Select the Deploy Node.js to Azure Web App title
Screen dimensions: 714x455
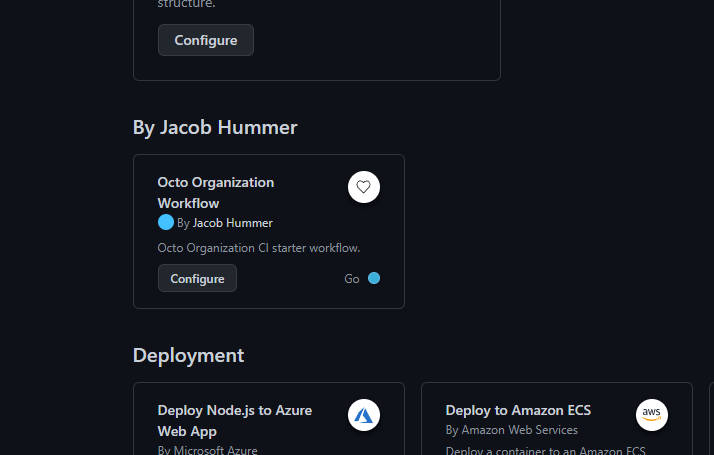[x=234, y=420]
